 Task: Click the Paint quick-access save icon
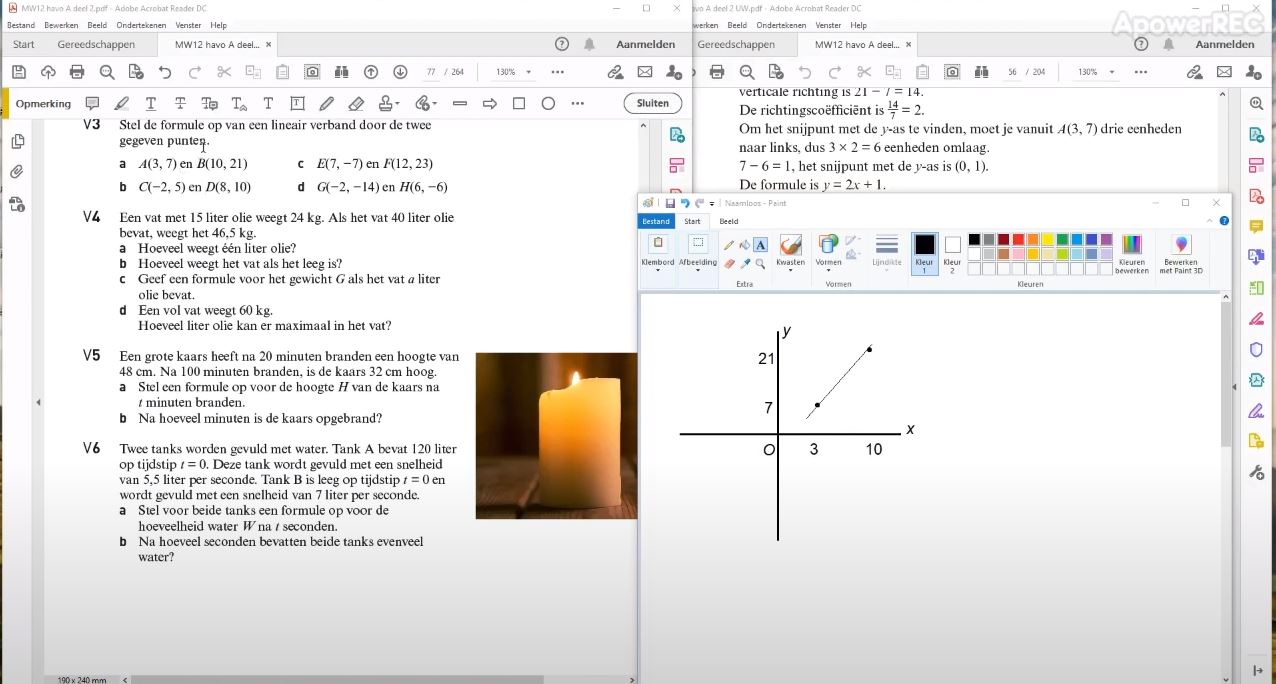point(670,203)
